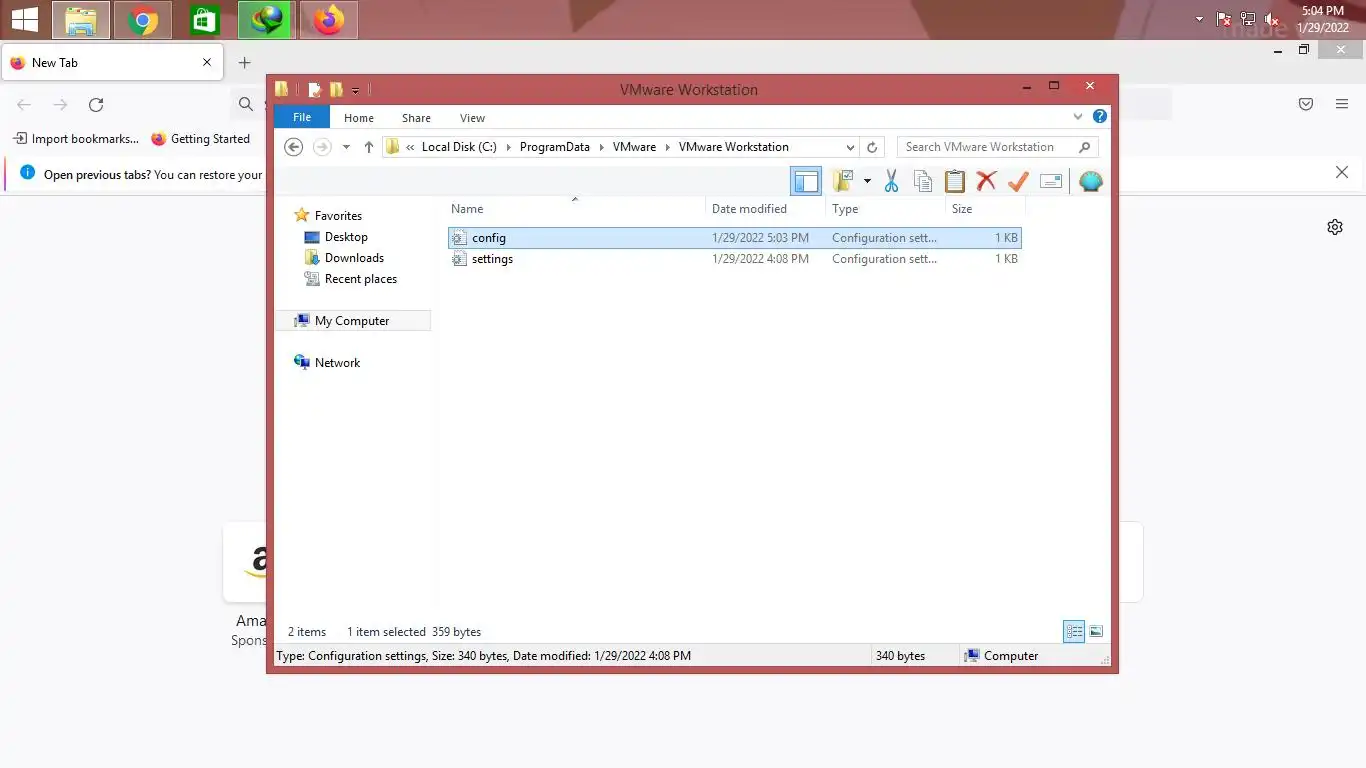Close the Firefox New Tab tab
Screen dimensions: 1366x768
[207, 62]
